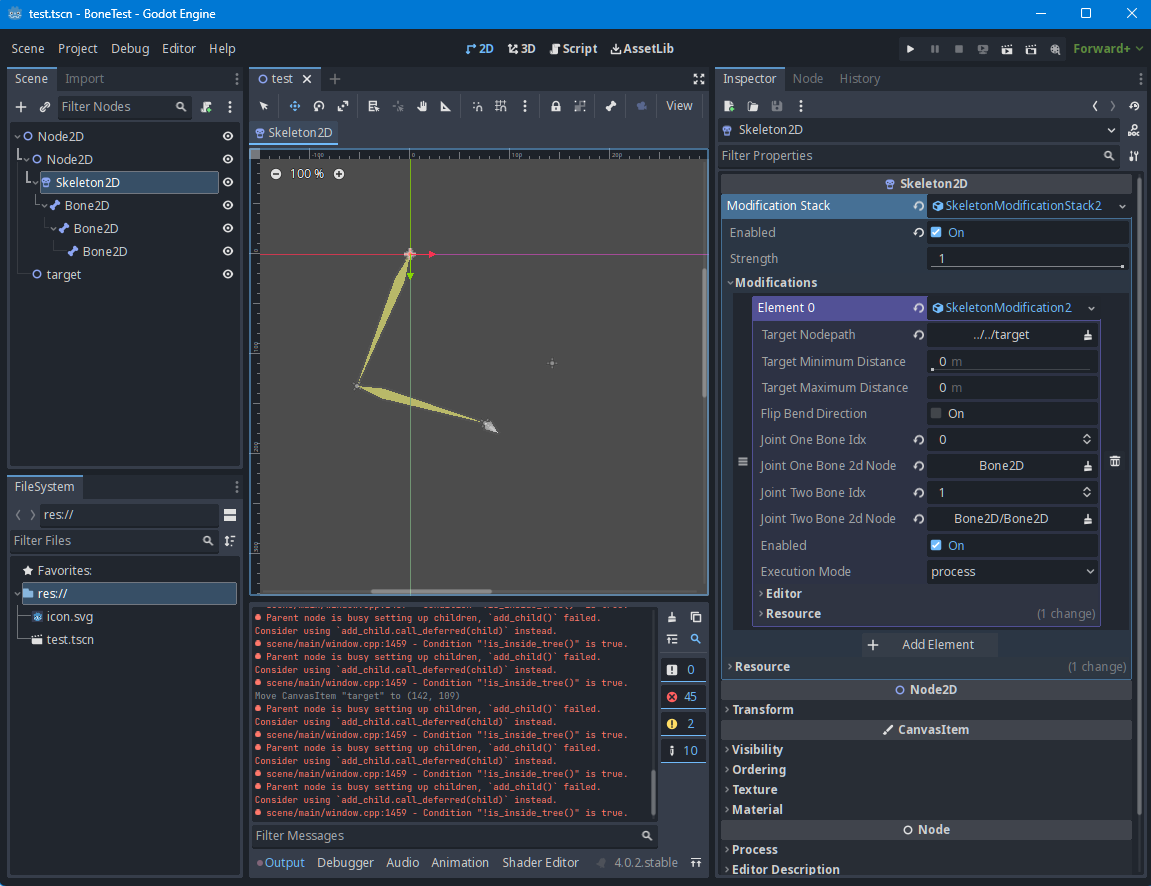
Task: Click the stop running project button
Action: click(x=959, y=49)
